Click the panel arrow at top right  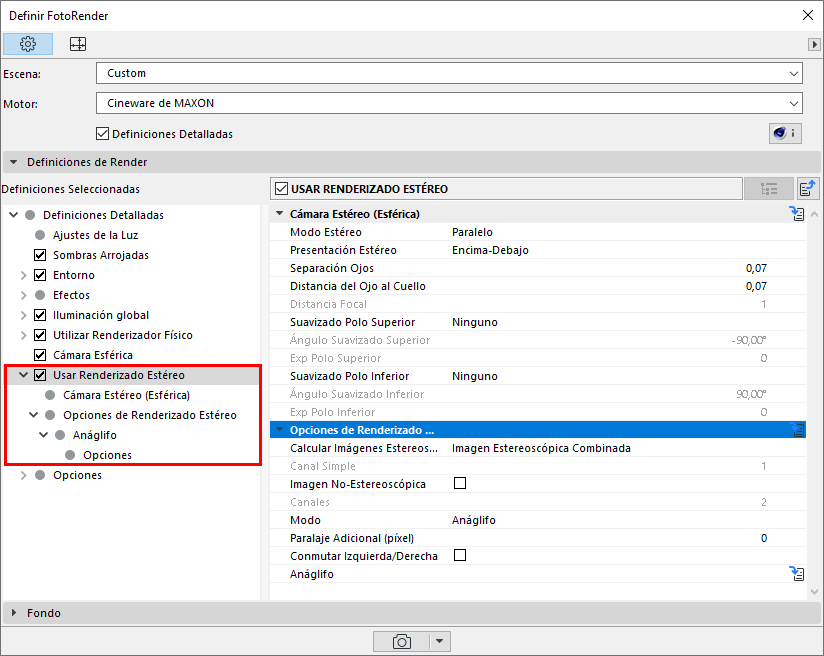pyautogui.click(x=814, y=44)
